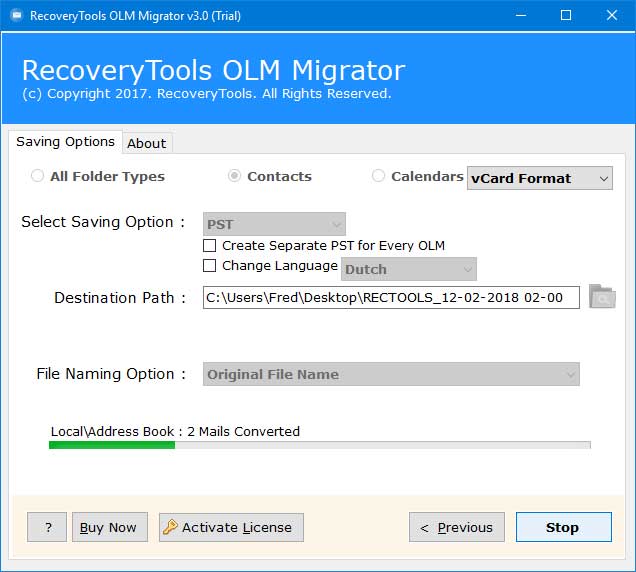The image size is (636, 572).
Task: Open the vCard Format dropdown
Action: (x=539, y=178)
